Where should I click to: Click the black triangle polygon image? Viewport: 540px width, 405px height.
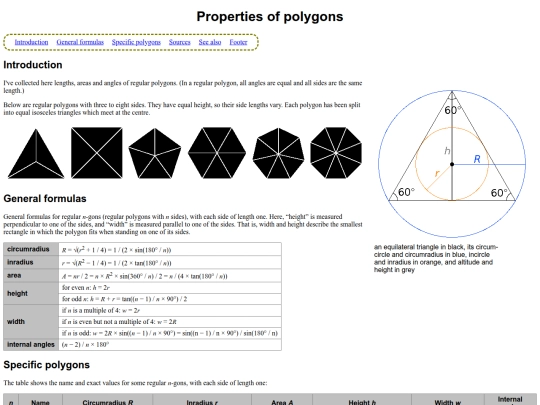pos(36,154)
